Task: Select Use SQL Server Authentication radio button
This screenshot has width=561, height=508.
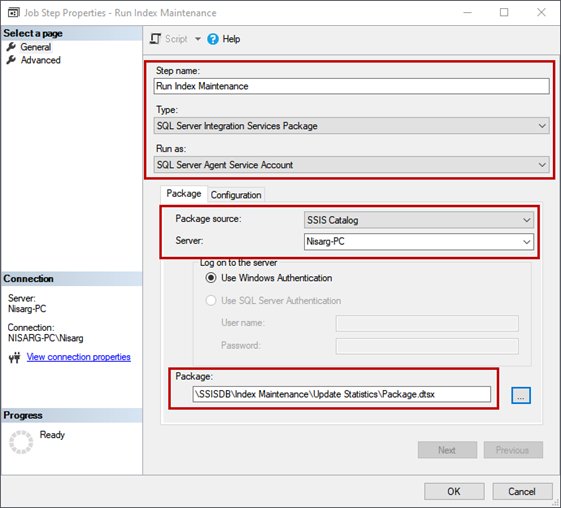Action: point(211,301)
